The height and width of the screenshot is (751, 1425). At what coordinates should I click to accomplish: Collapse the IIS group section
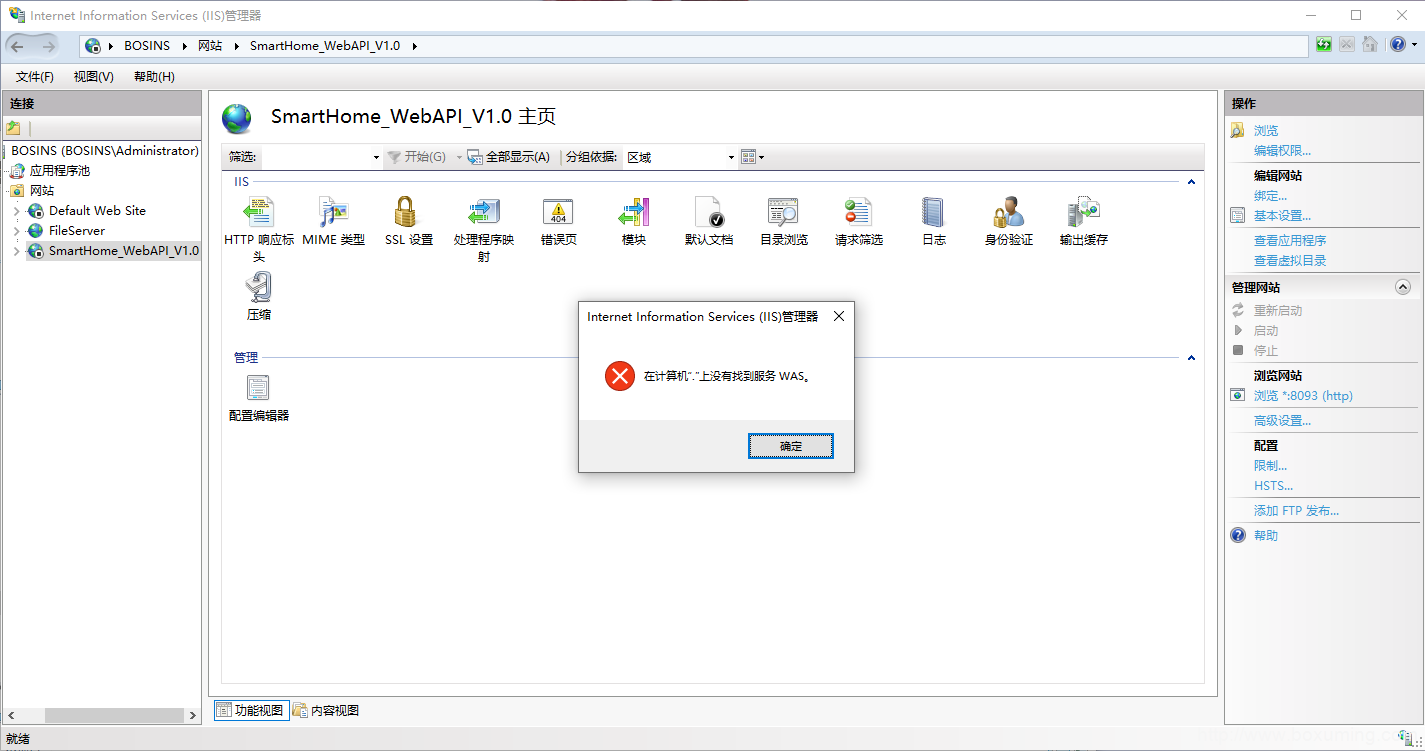click(1191, 182)
